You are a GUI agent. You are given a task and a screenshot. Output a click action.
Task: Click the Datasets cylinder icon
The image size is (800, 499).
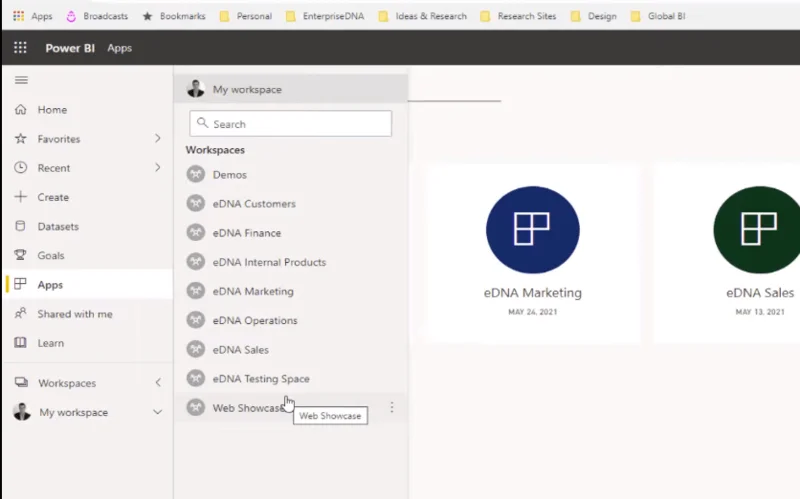coord(20,226)
